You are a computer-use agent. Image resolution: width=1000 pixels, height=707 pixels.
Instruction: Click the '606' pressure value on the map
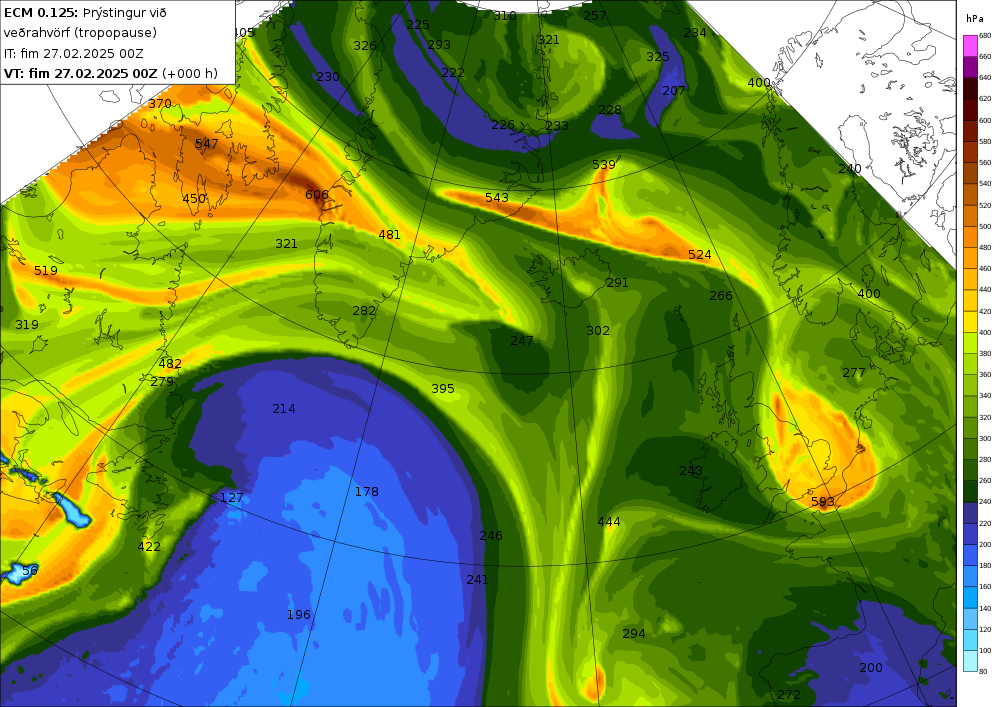(317, 195)
